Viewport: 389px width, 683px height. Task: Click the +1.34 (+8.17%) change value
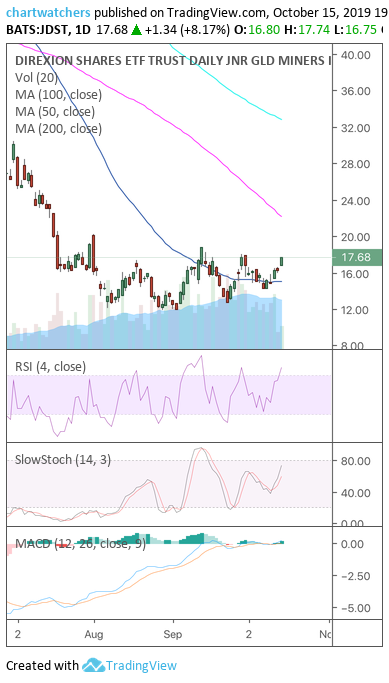pyautogui.click(x=187, y=30)
